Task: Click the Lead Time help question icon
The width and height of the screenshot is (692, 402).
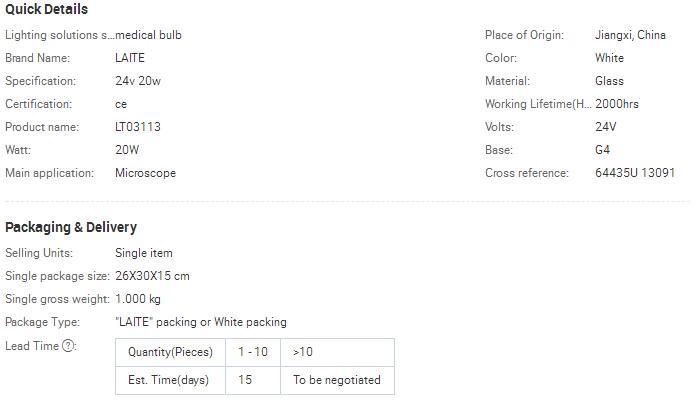Action: (69, 346)
